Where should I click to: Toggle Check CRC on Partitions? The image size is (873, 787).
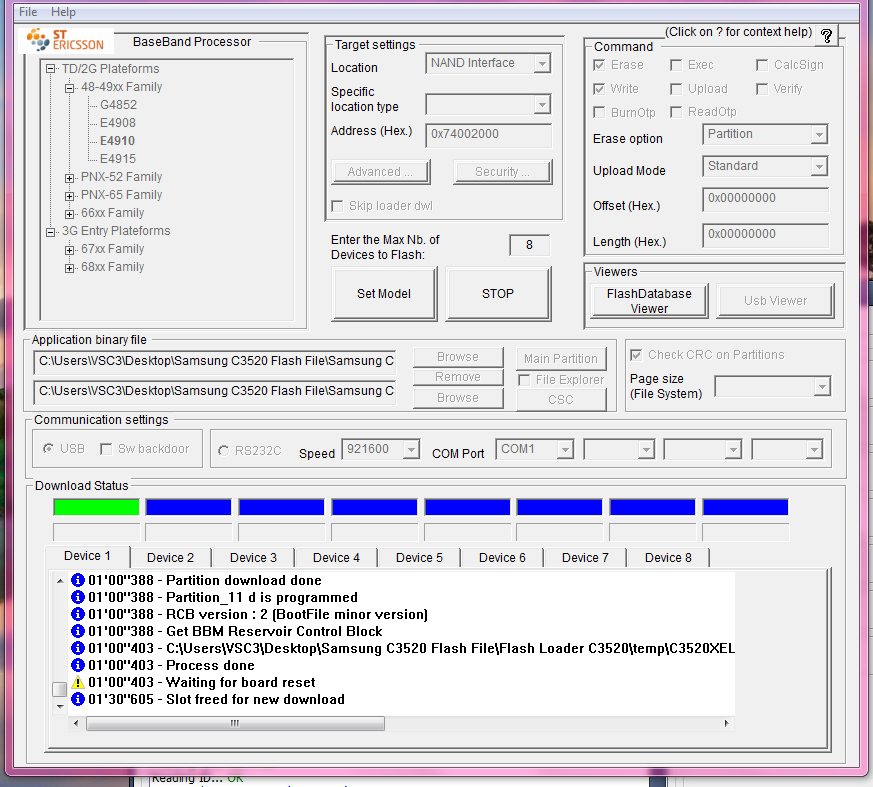(x=636, y=355)
